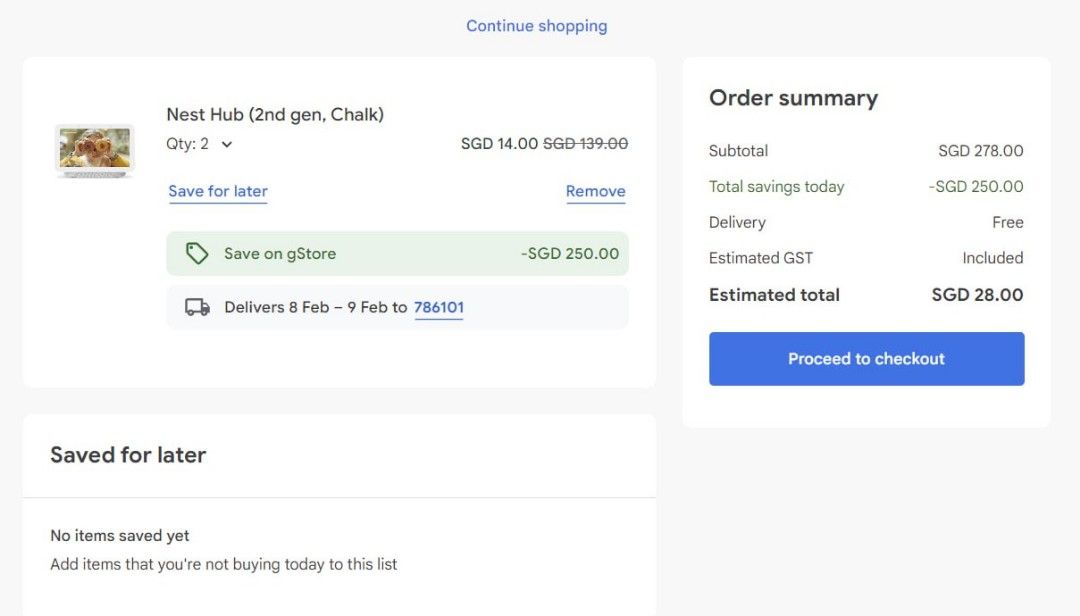Click the Nest Hub product thumbnail
This screenshot has height=616, width=1080.
(x=94, y=152)
